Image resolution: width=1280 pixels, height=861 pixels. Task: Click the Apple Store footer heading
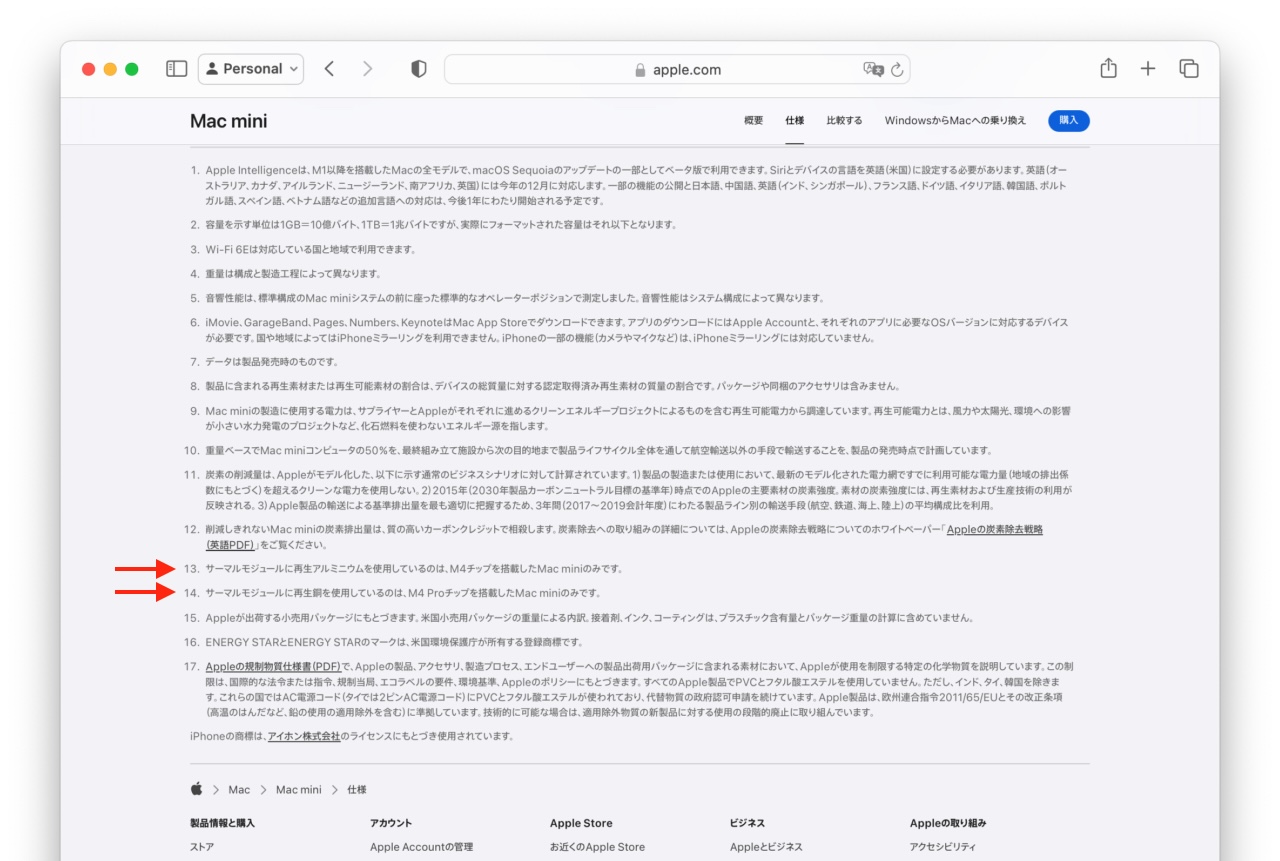[x=581, y=823]
